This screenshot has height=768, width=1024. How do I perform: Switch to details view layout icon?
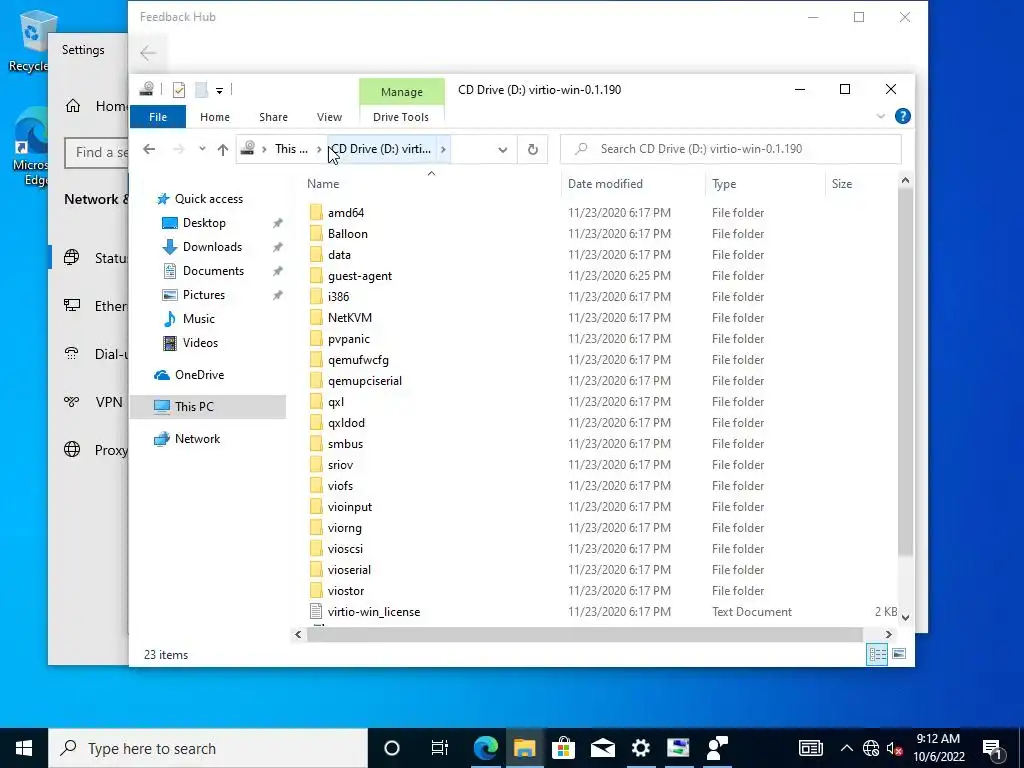877,654
